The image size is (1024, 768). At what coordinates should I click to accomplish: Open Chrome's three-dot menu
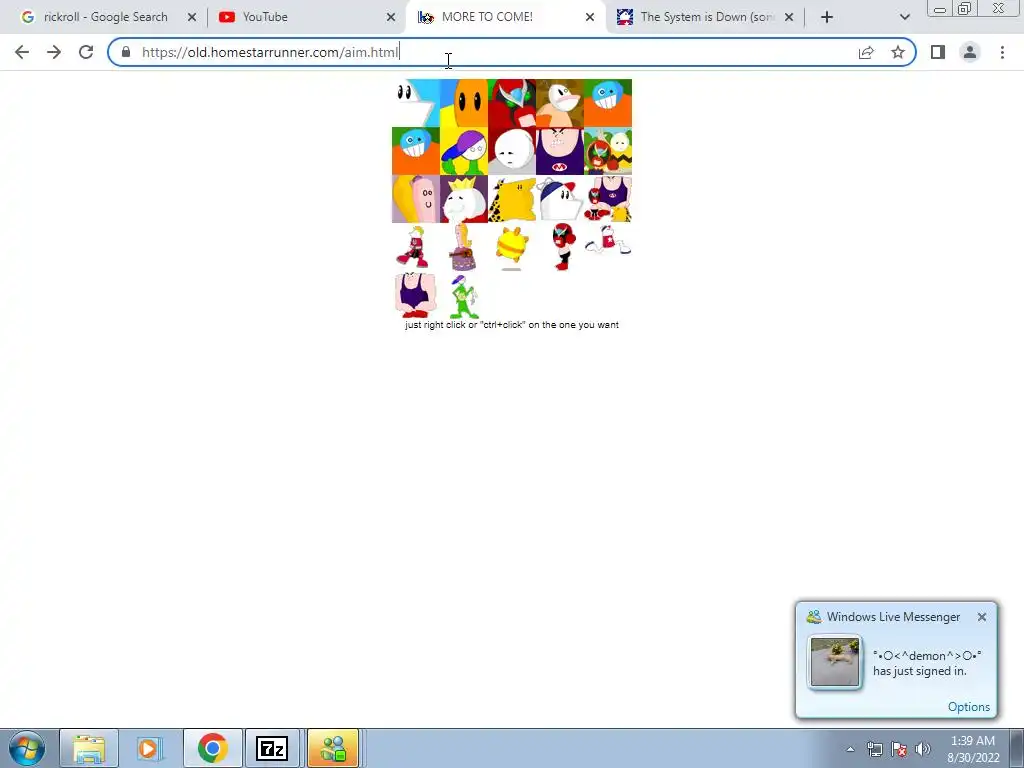click(x=1002, y=52)
